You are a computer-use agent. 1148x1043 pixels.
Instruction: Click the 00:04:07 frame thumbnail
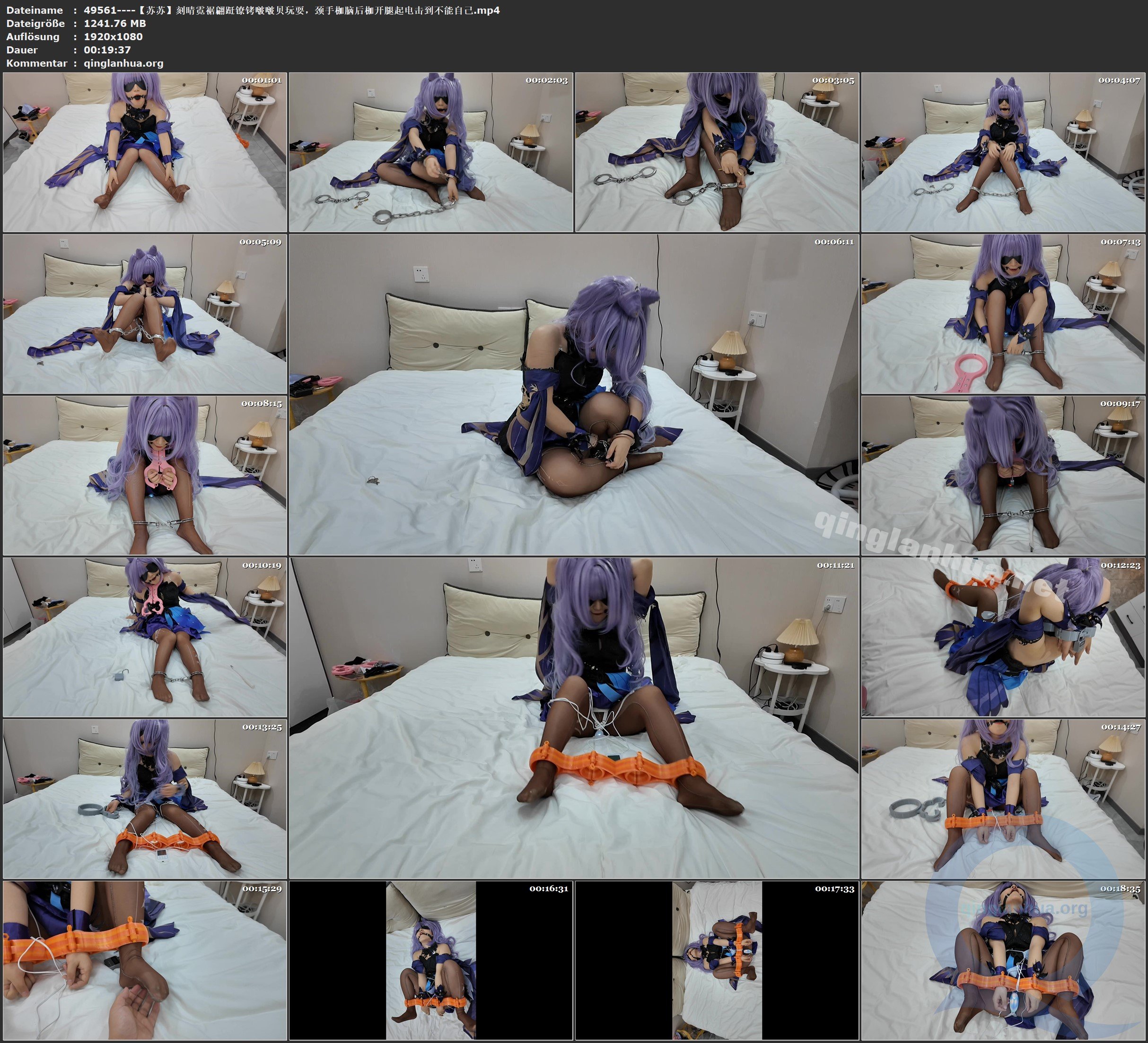(x=1003, y=152)
